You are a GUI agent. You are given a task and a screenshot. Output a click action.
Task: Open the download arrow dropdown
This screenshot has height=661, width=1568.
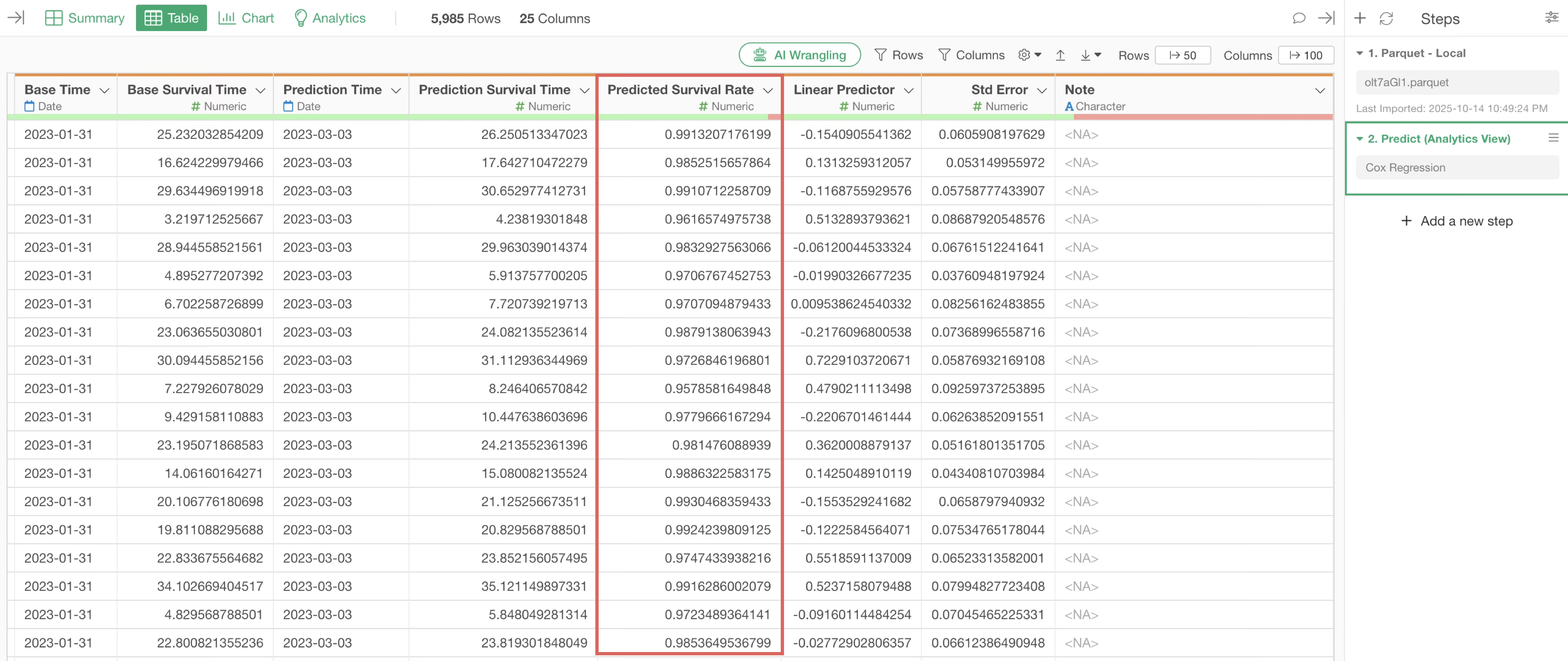point(1090,56)
